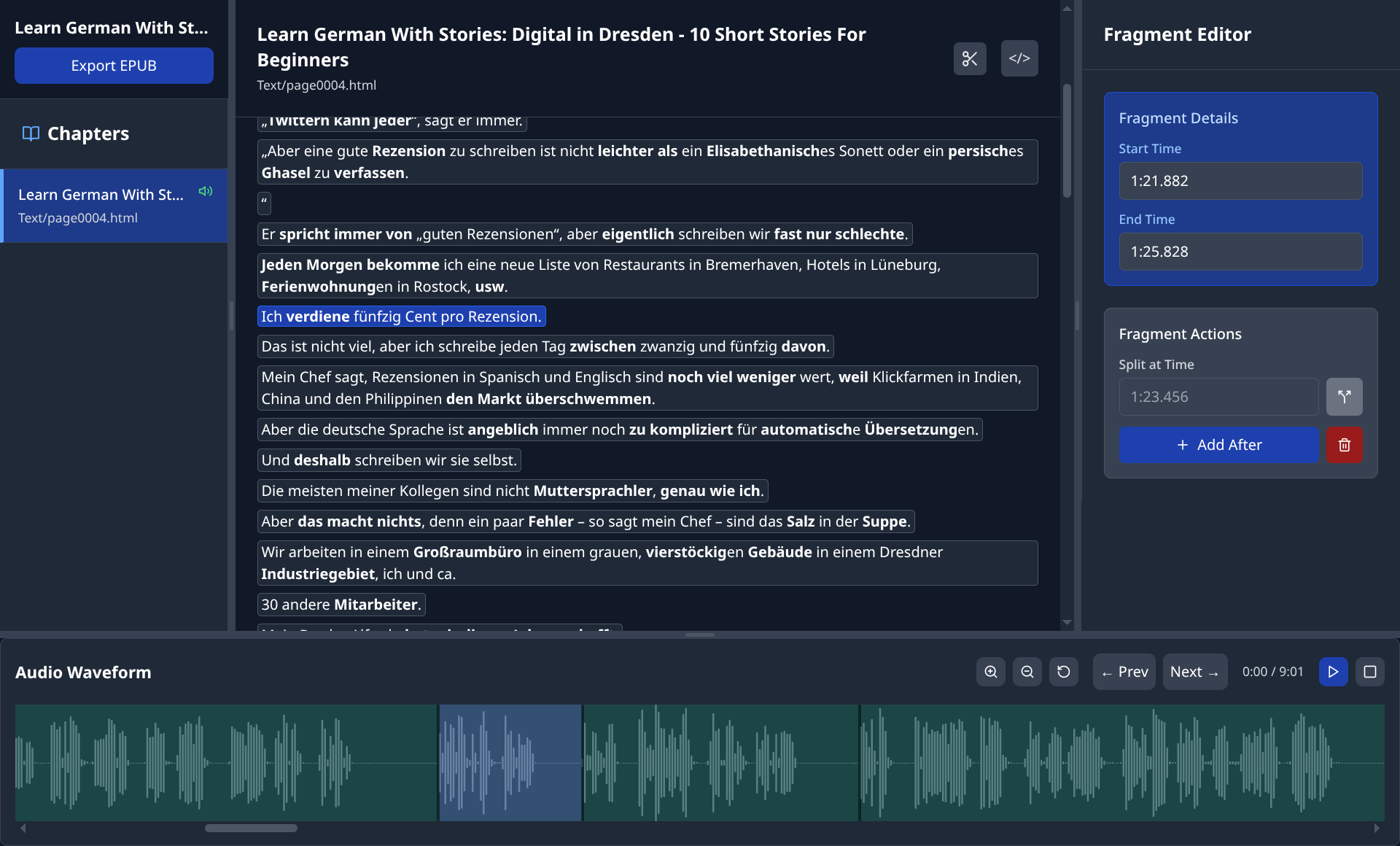
Task: Select fragment starting "Wir arbeiten in einem Großraumbüro"
Action: pos(647,563)
